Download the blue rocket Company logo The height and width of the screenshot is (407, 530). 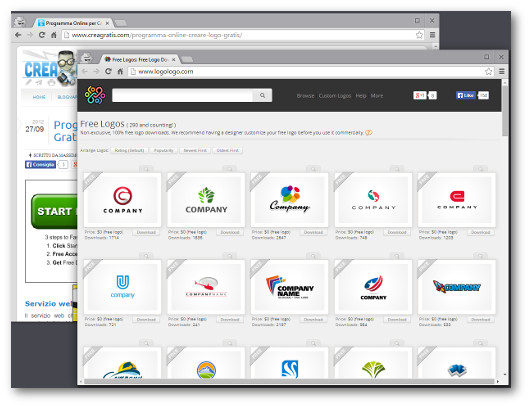click(x=481, y=319)
